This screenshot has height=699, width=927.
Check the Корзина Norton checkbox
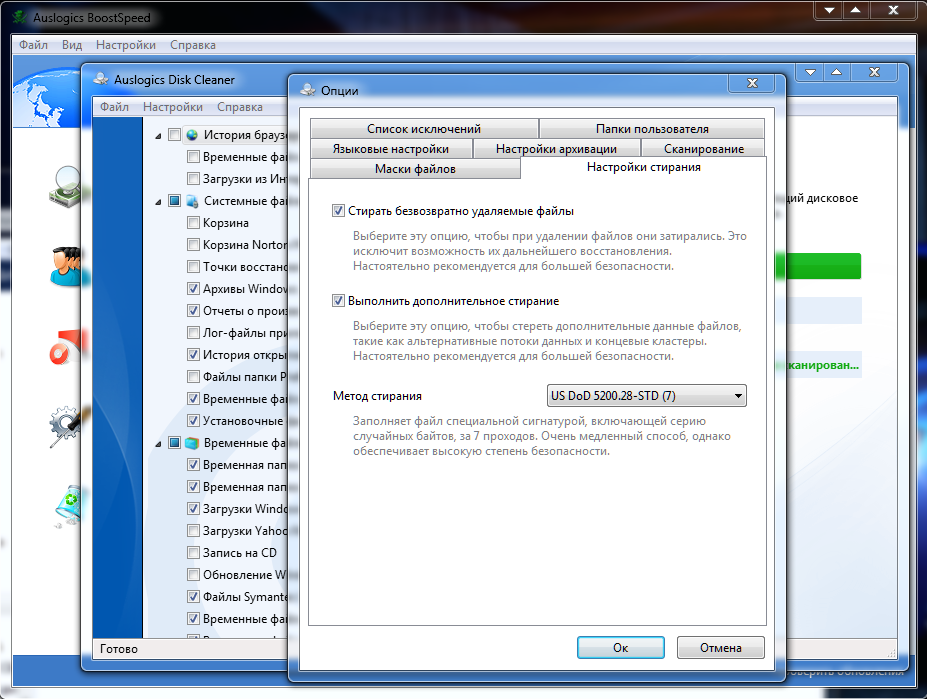coord(193,244)
